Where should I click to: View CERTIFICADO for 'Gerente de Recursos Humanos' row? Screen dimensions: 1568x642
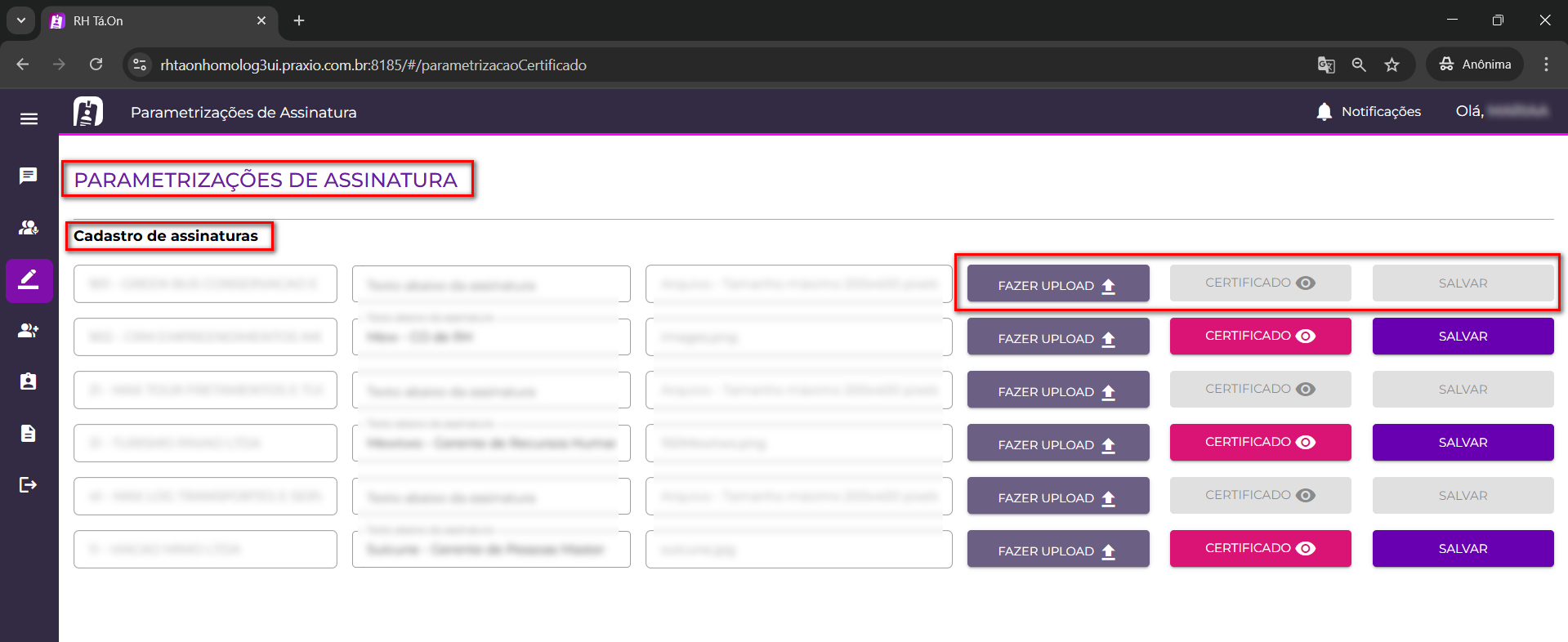tap(1261, 443)
